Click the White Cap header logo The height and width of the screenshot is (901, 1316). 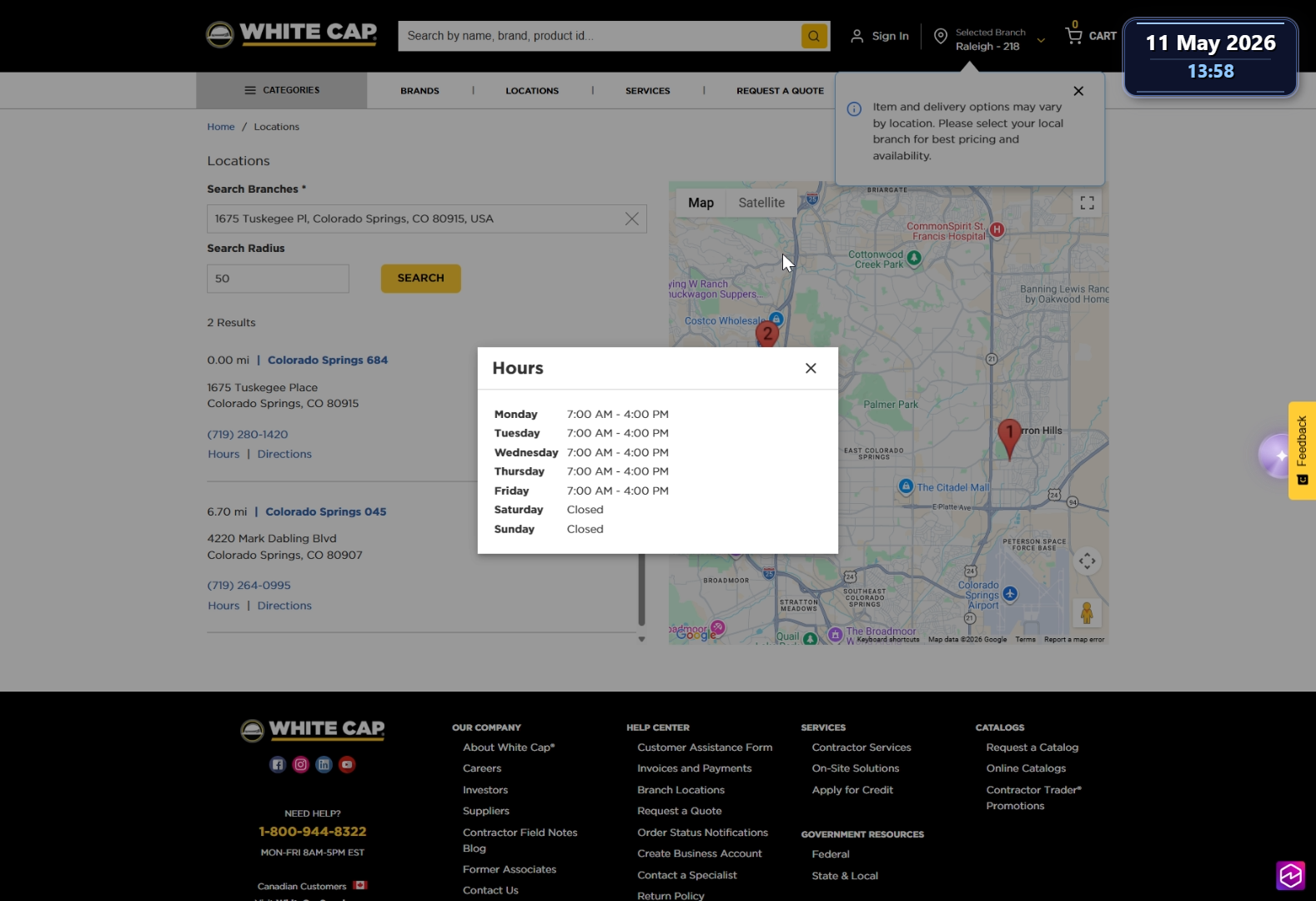click(x=291, y=34)
